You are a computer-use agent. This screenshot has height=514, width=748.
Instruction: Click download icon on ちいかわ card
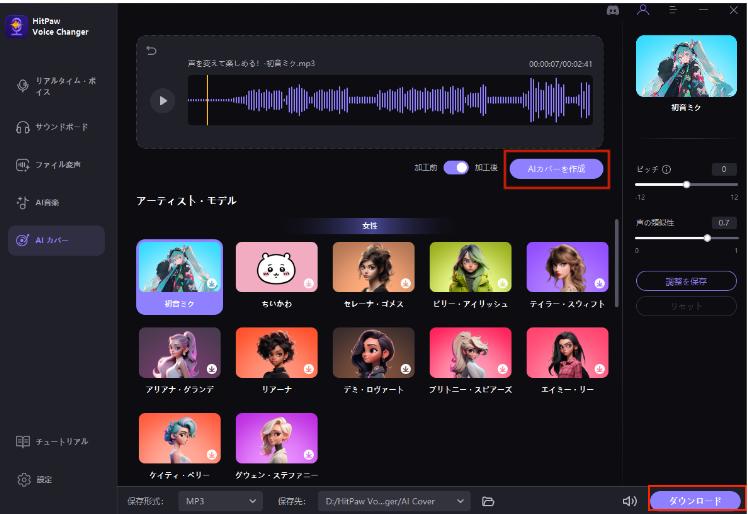[309, 283]
